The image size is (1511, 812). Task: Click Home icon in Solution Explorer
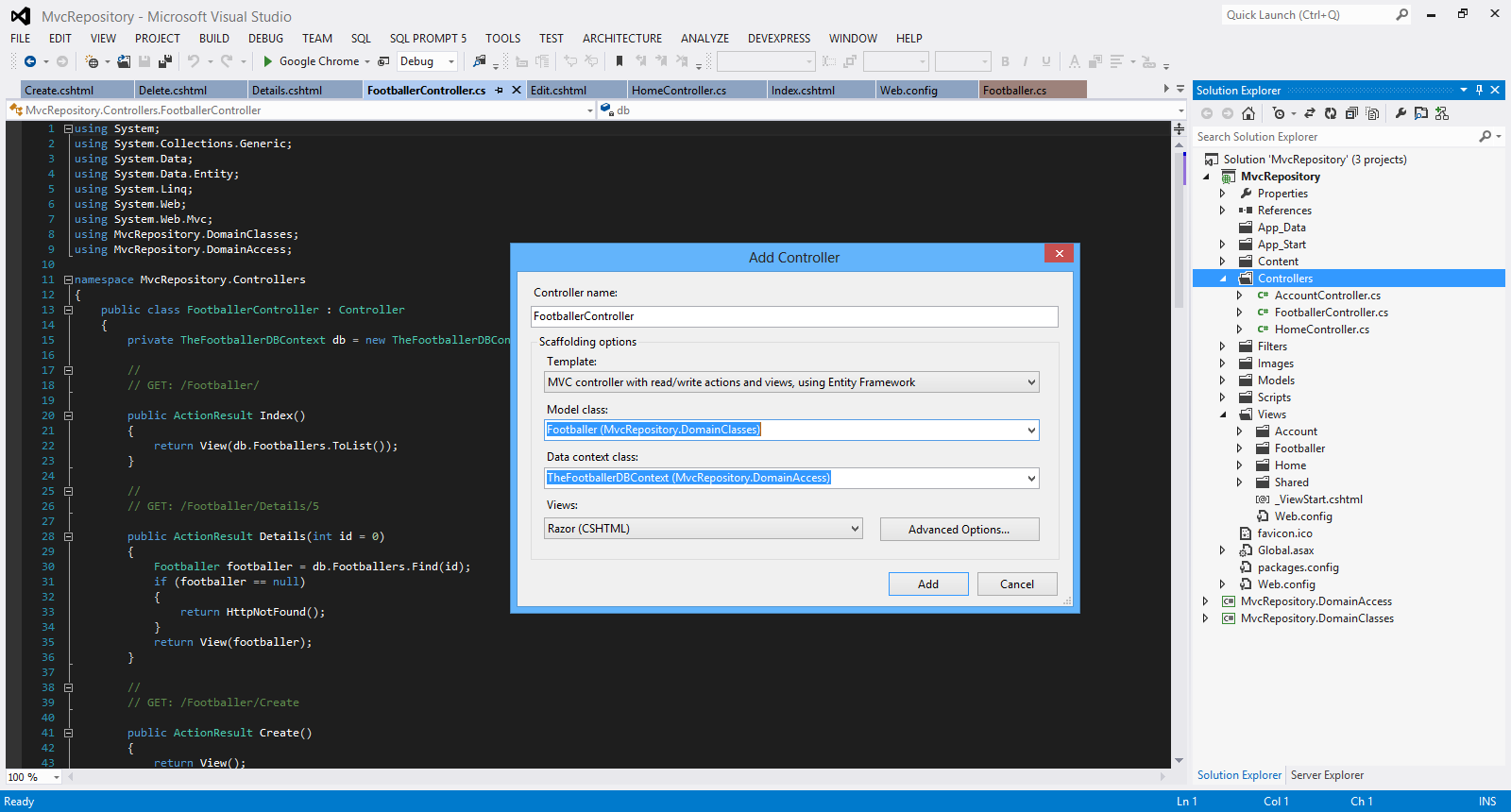tap(1248, 113)
